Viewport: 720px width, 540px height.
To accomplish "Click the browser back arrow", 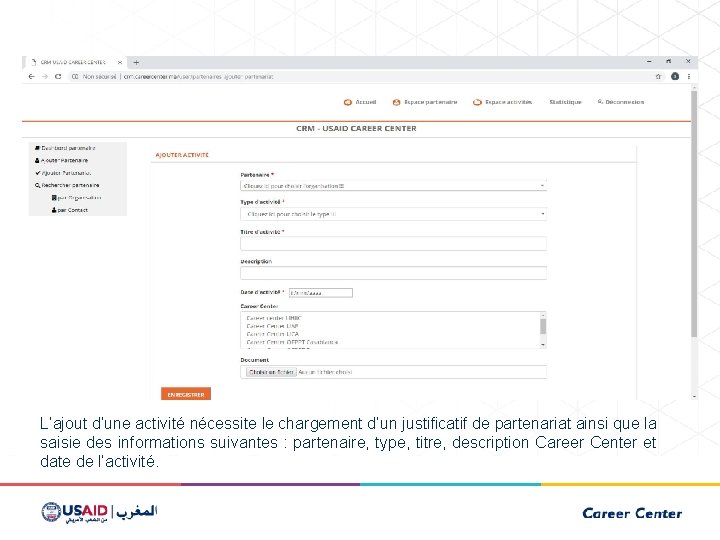I will tap(31, 77).
